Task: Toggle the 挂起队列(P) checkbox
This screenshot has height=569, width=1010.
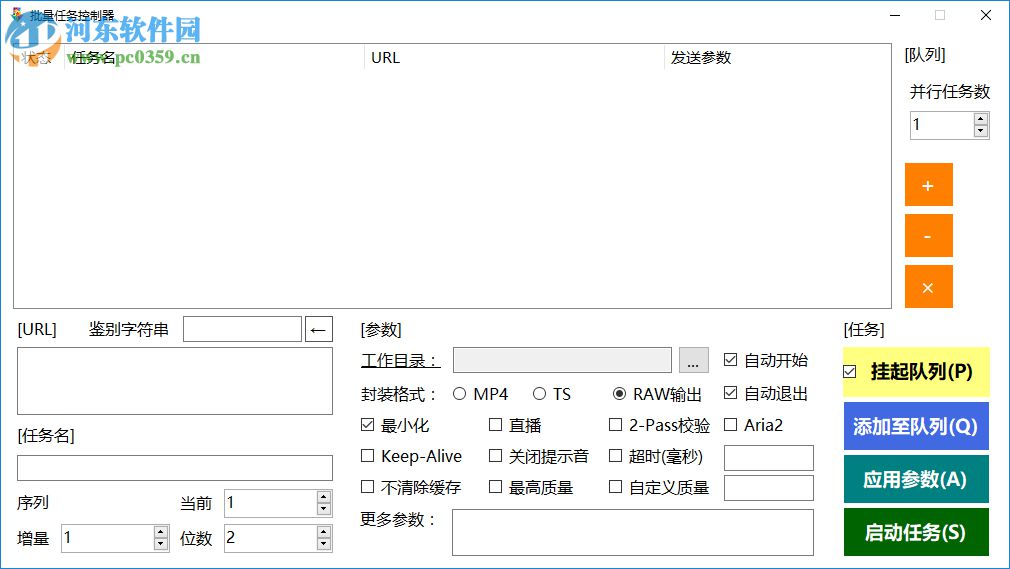Action: pyautogui.click(x=850, y=372)
